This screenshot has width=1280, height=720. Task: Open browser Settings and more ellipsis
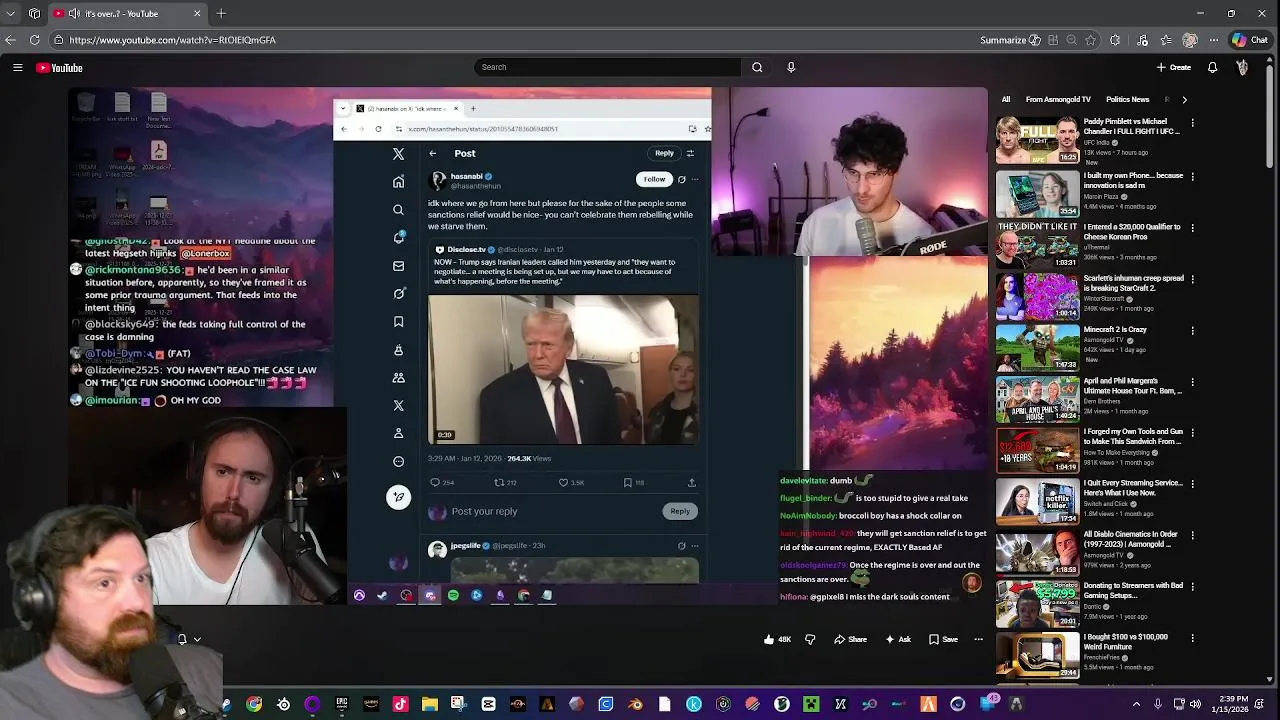(1213, 40)
